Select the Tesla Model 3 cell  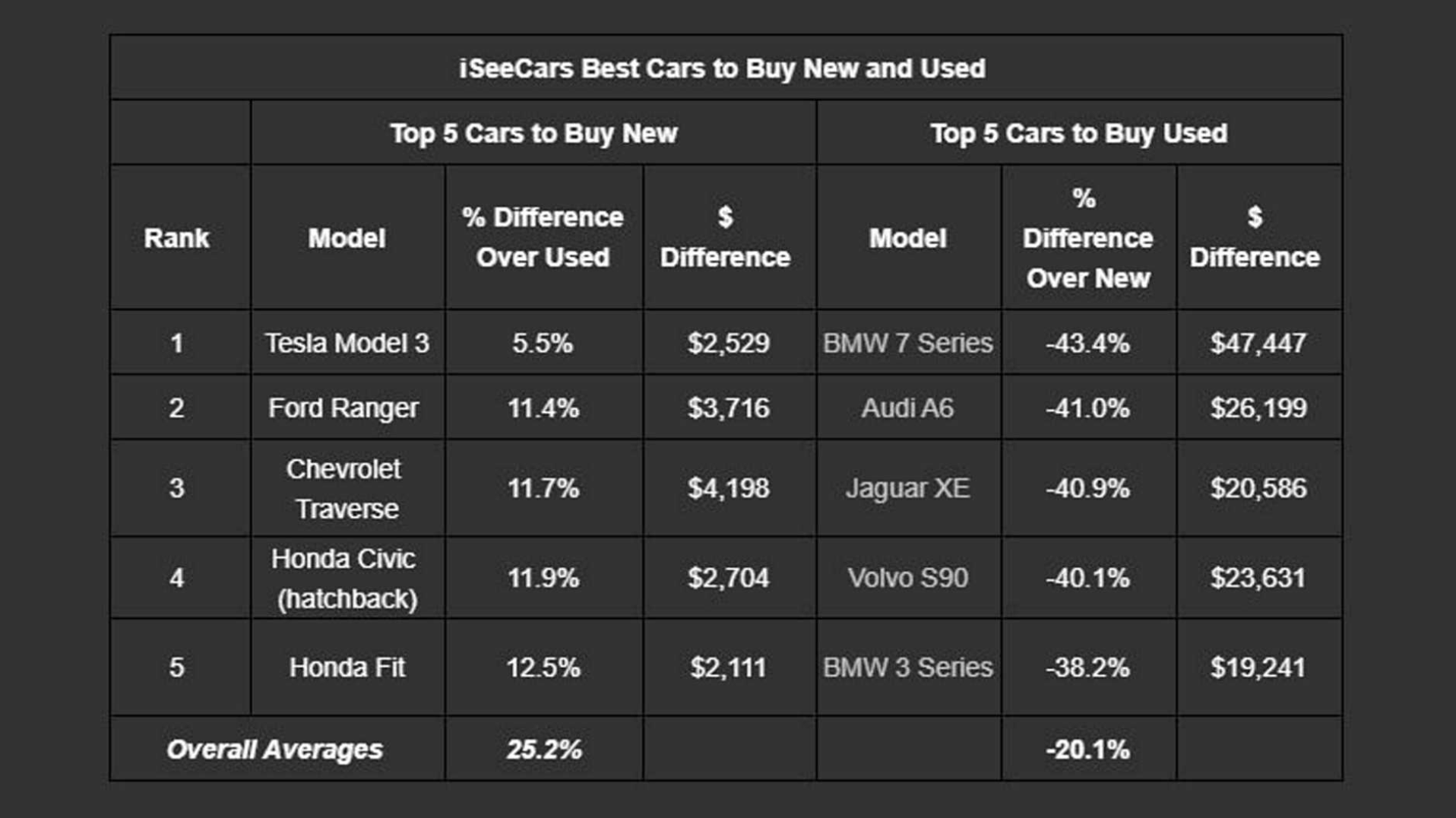[x=347, y=343]
